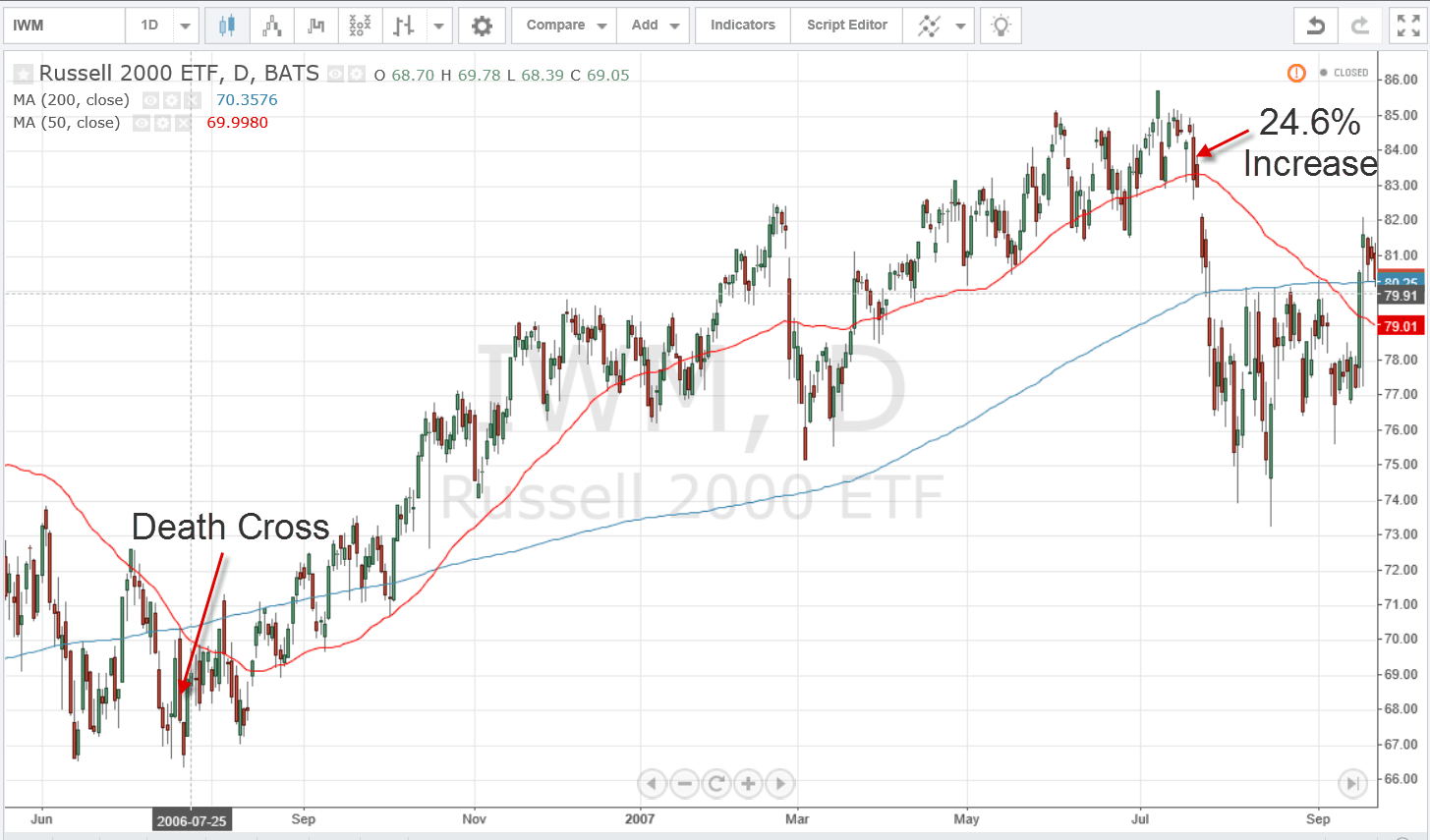Open chart properties with the gear icon
This screenshot has width=1430, height=840.
pyautogui.click(x=482, y=25)
